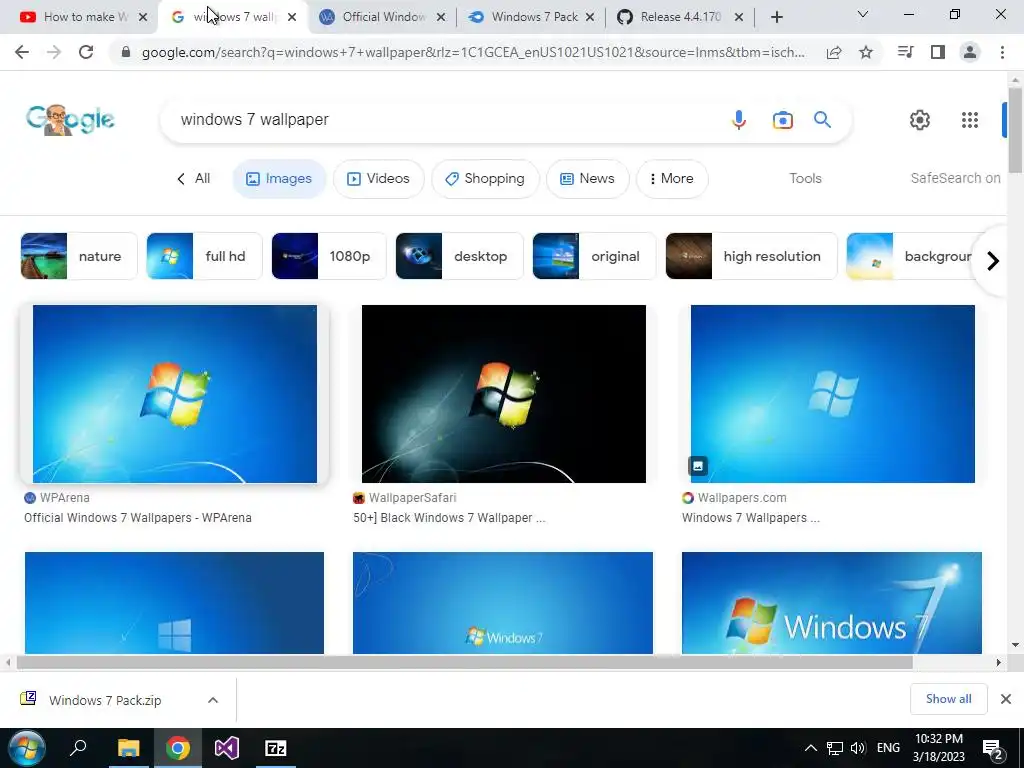Click the Google doodle logo
This screenshot has height=768, width=1024.
[x=70, y=120]
